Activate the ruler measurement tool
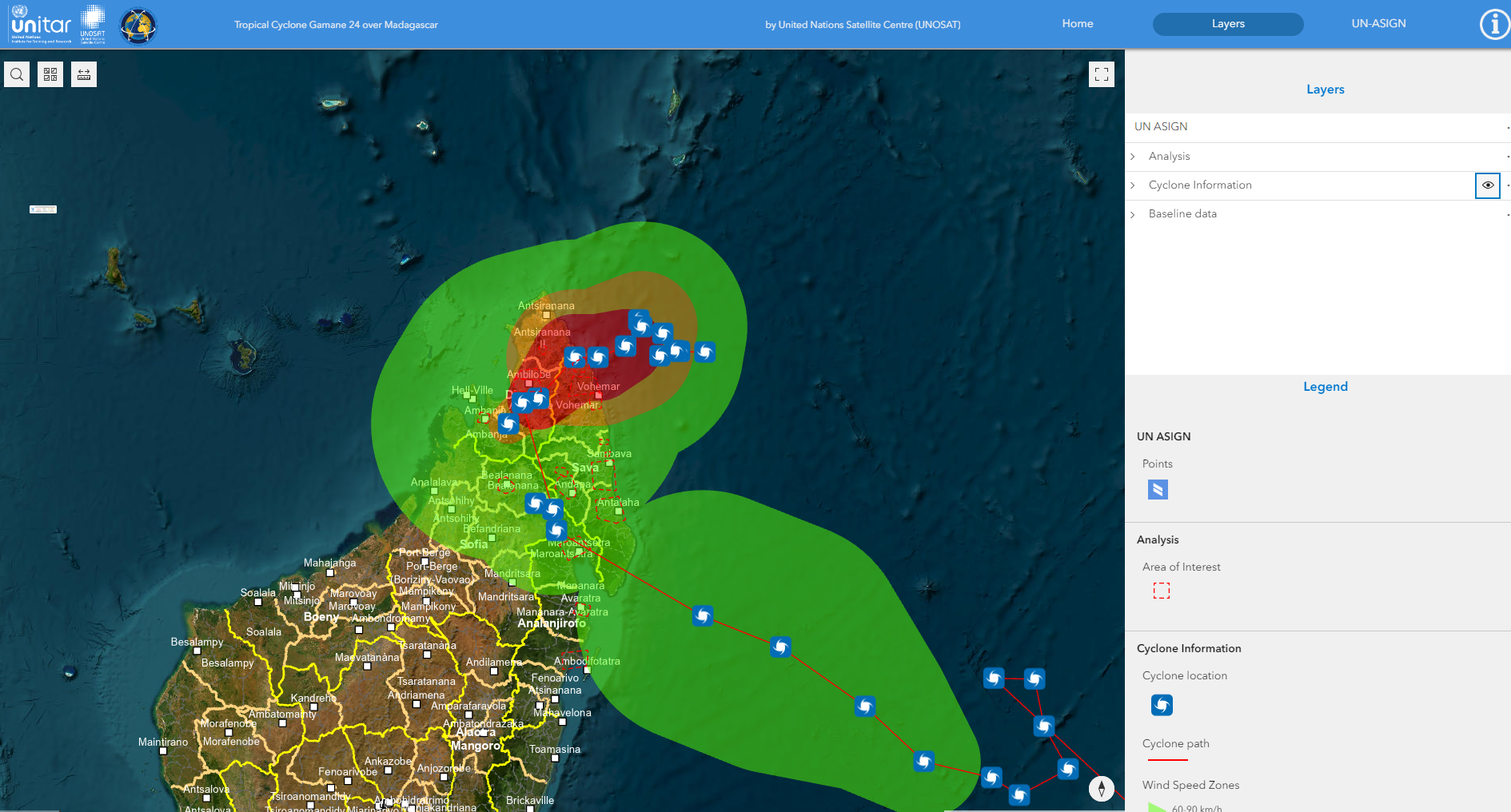This screenshot has height=812, width=1511. click(84, 75)
